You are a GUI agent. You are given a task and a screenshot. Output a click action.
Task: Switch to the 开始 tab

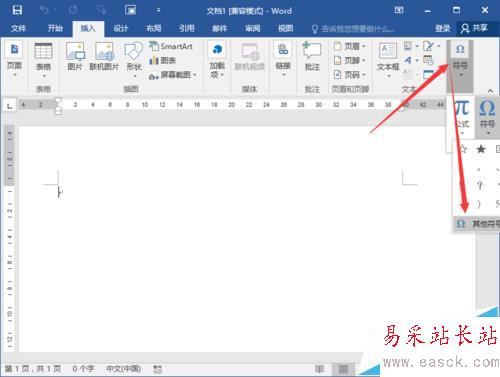(x=55, y=28)
